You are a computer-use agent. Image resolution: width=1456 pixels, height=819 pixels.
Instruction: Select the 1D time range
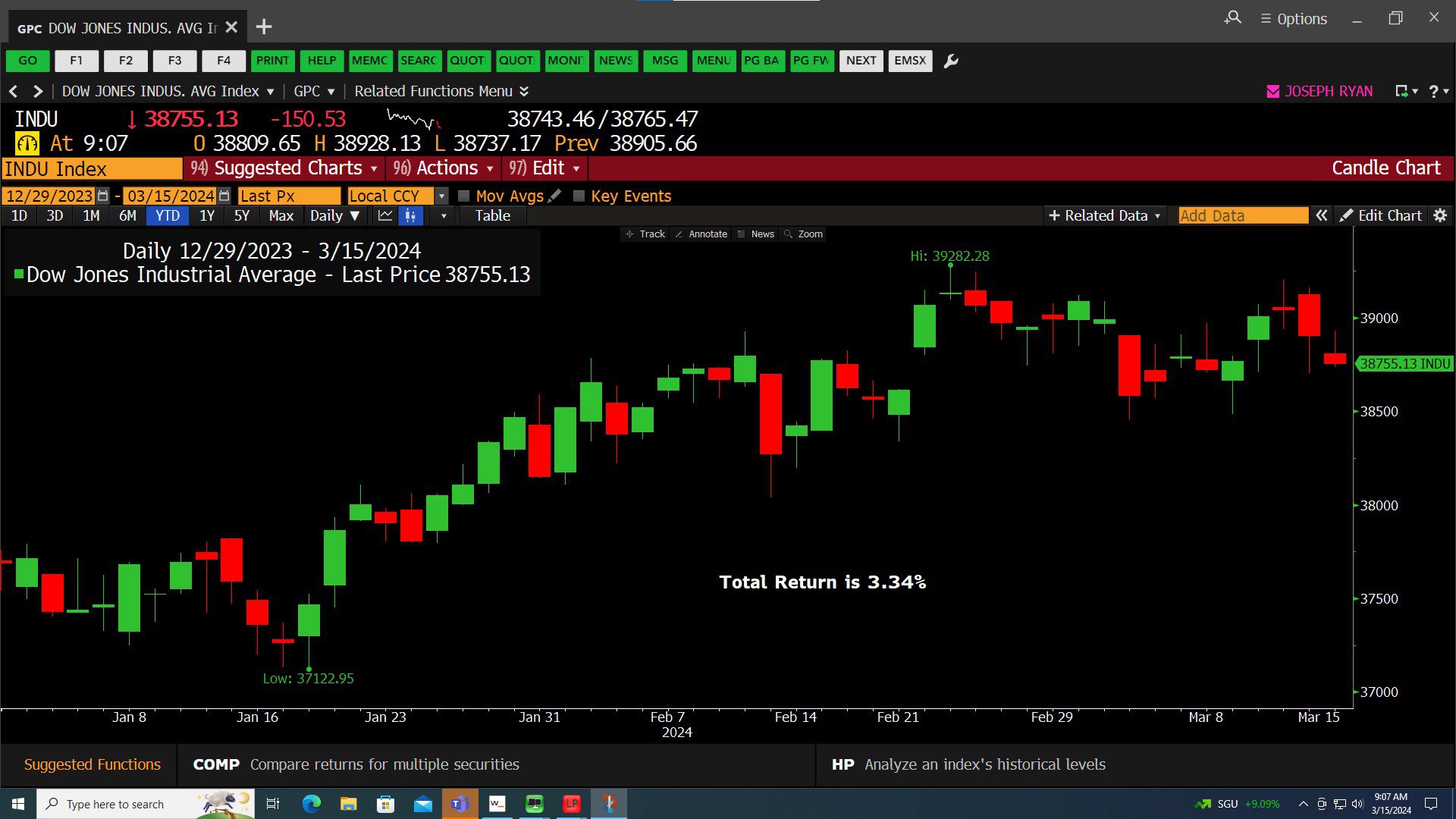coord(19,216)
